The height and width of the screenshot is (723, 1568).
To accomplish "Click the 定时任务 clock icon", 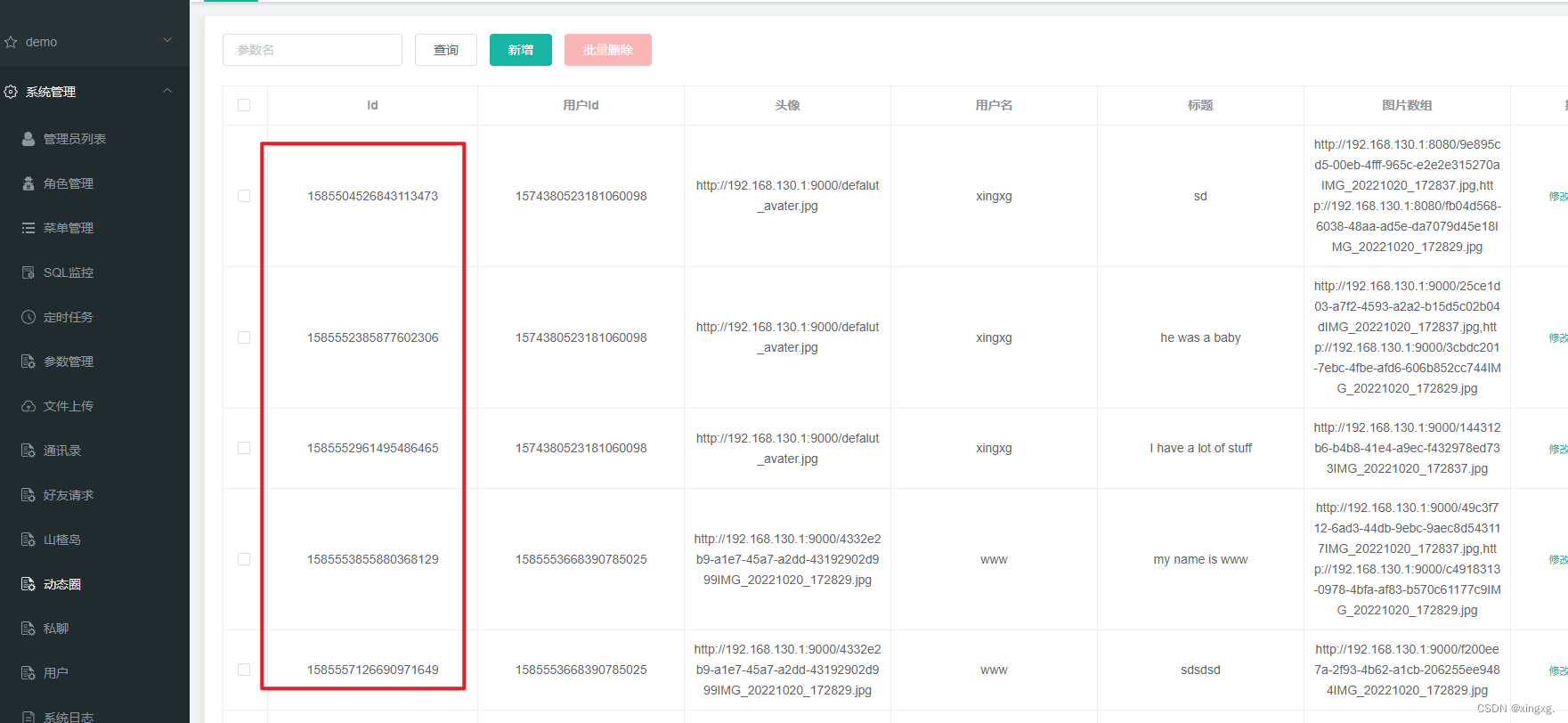I will 28,317.
